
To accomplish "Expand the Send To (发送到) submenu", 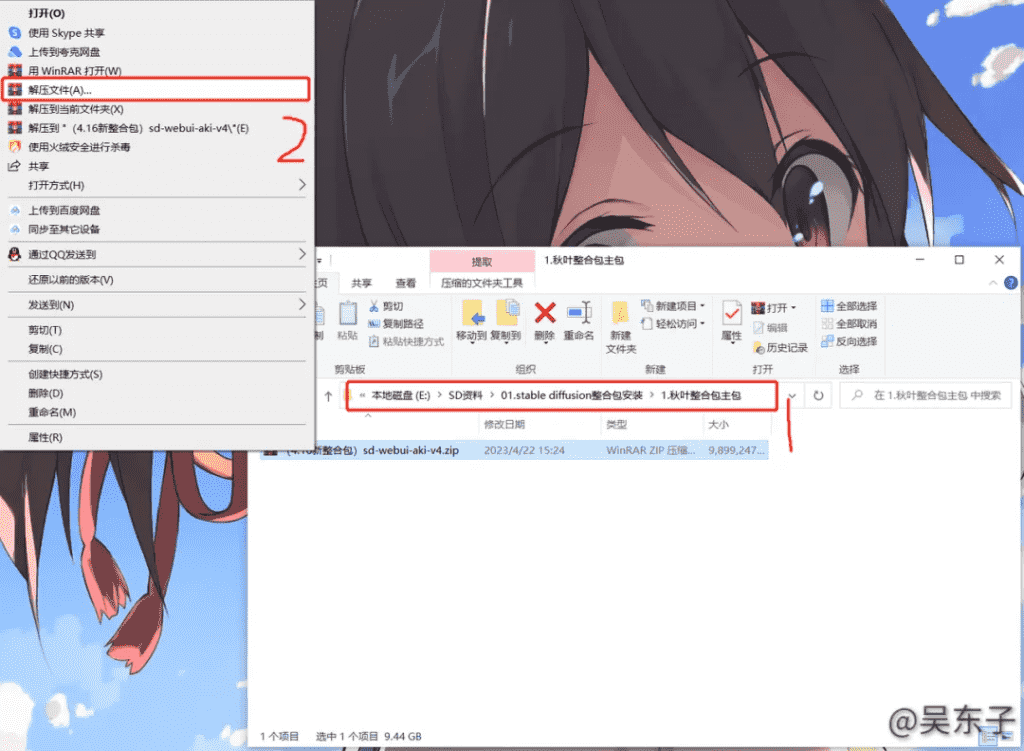I will [150, 304].
